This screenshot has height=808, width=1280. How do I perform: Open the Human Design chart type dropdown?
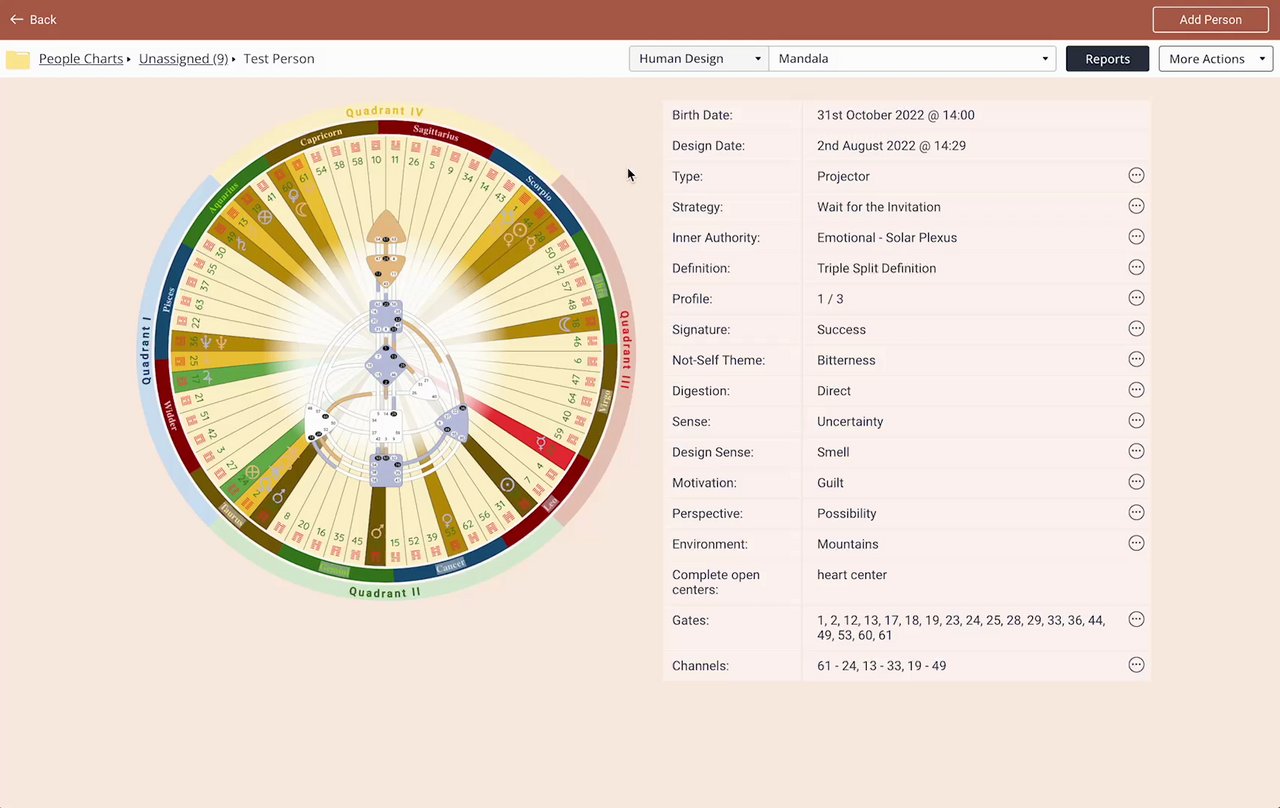pyautogui.click(x=698, y=59)
